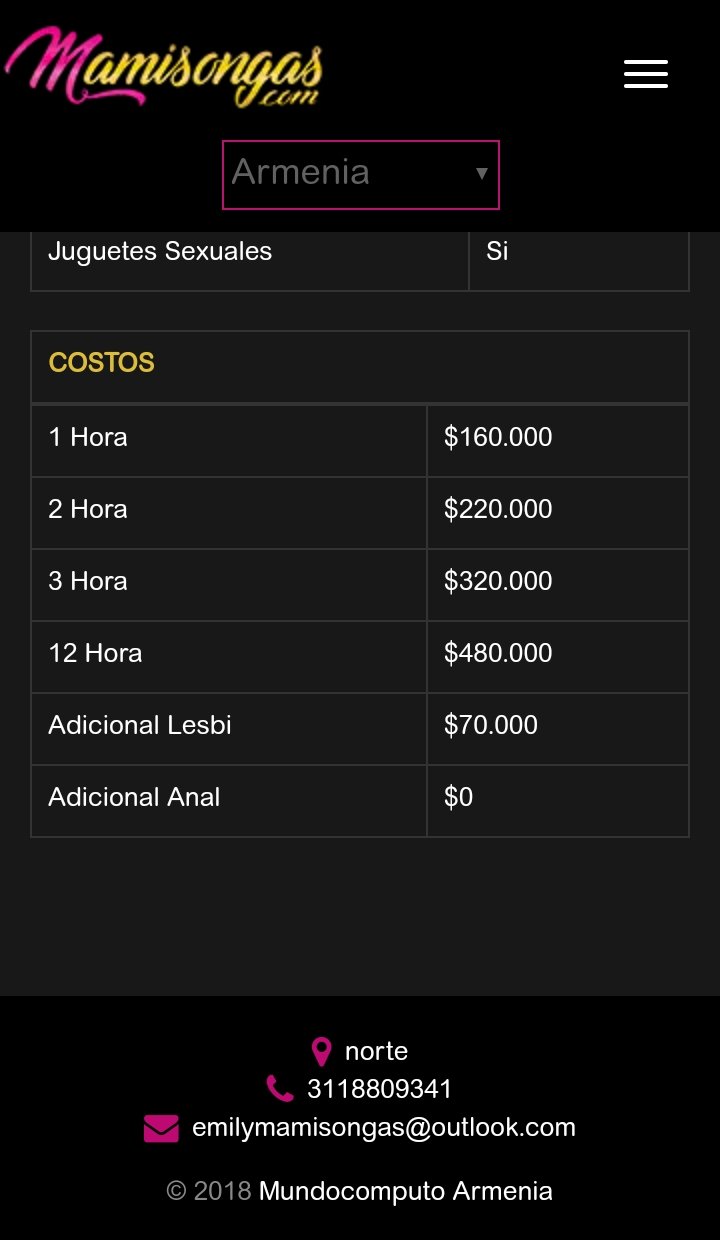Screen dimensions: 720x1240
Task: Click the Juguetes Sexuales row label
Action: click(x=160, y=251)
